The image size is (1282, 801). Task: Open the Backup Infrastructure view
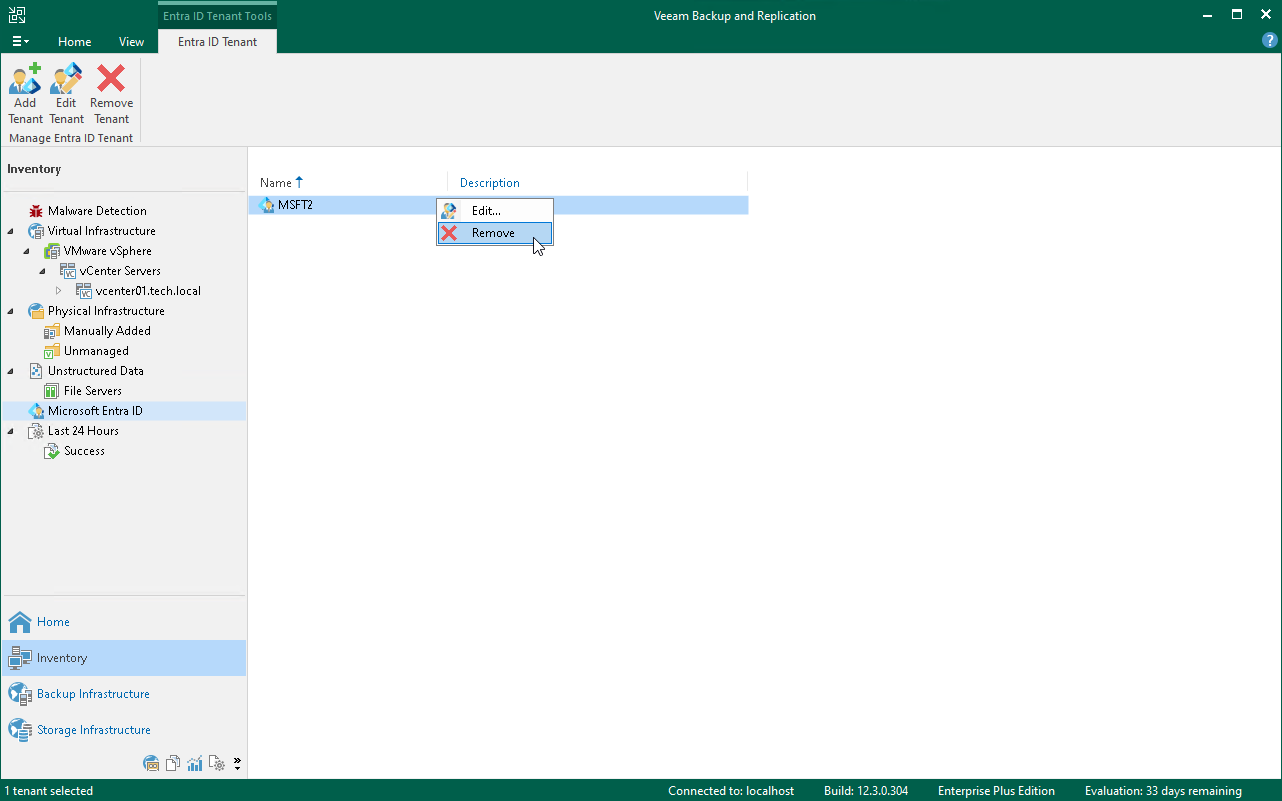(123, 694)
